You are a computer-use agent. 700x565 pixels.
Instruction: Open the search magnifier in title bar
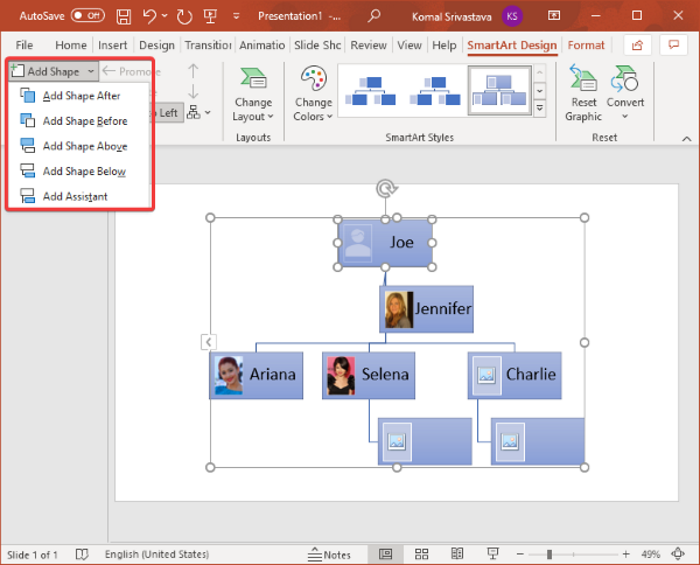pos(373,16)
